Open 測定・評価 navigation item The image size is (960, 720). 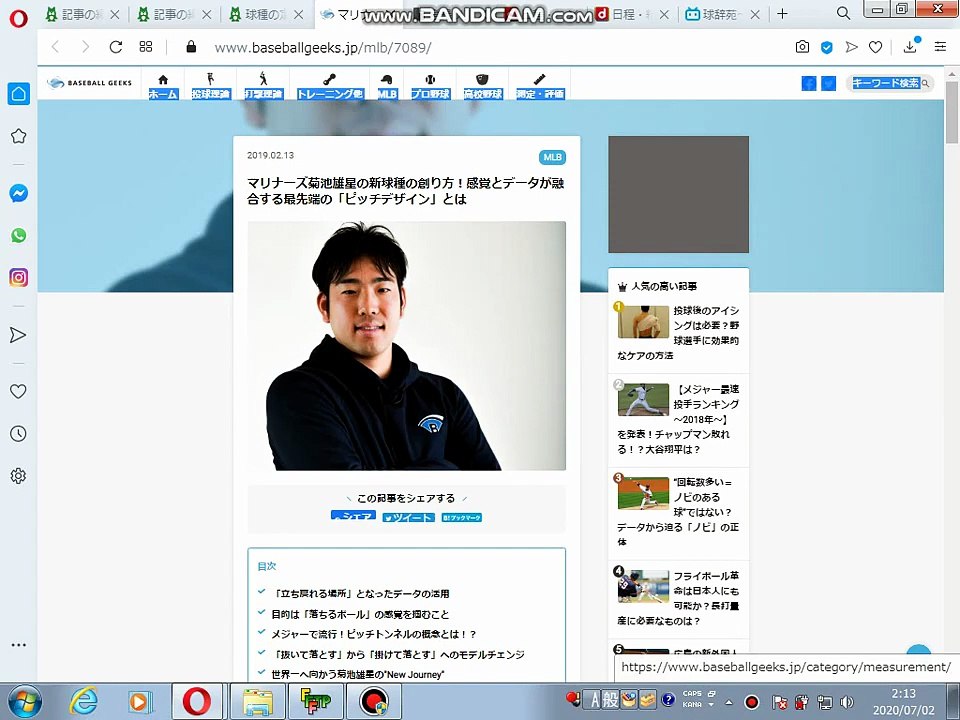(539, 86)
